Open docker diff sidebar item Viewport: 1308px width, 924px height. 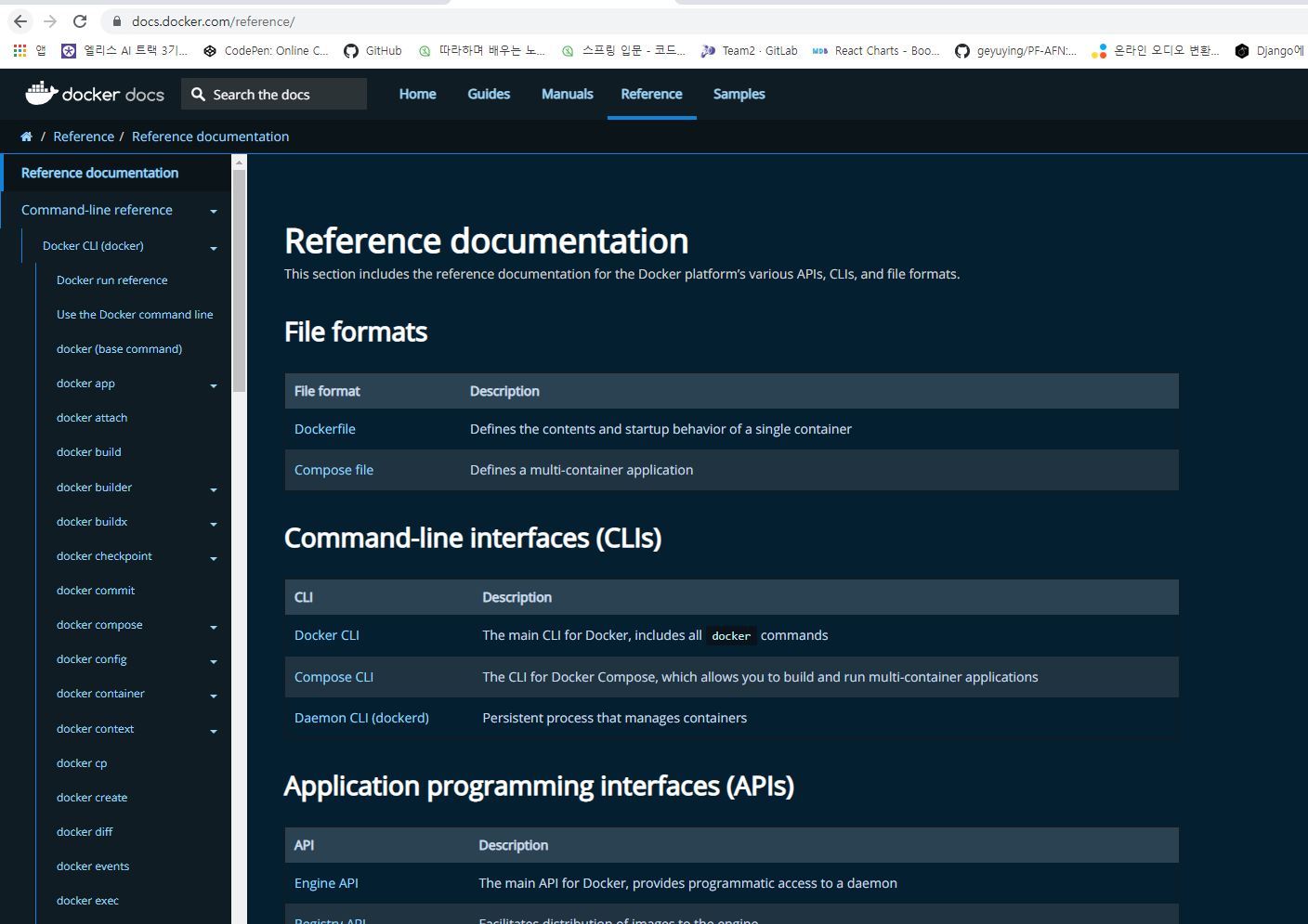(85, 832)
